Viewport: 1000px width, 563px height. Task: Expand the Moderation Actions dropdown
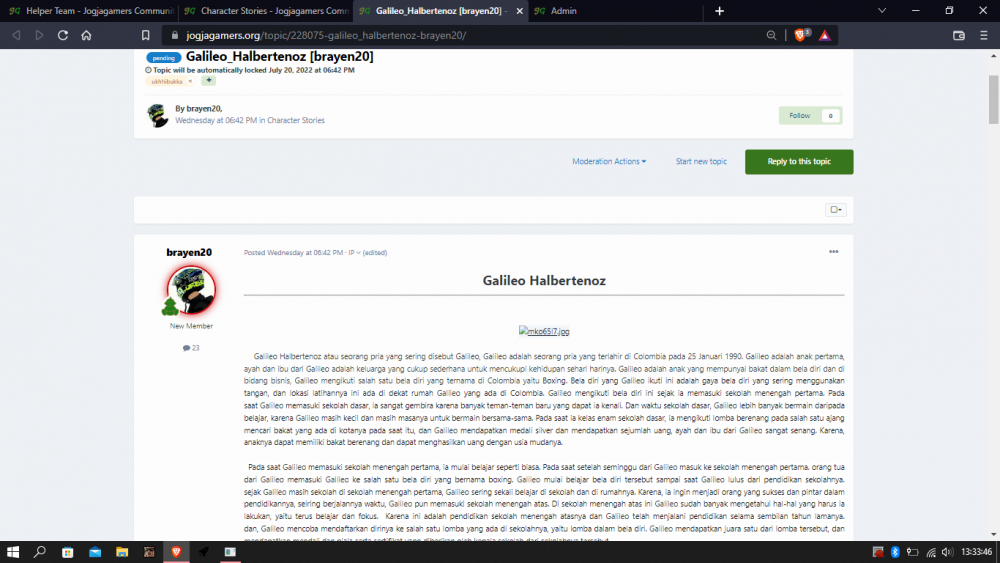click(609, 161)
